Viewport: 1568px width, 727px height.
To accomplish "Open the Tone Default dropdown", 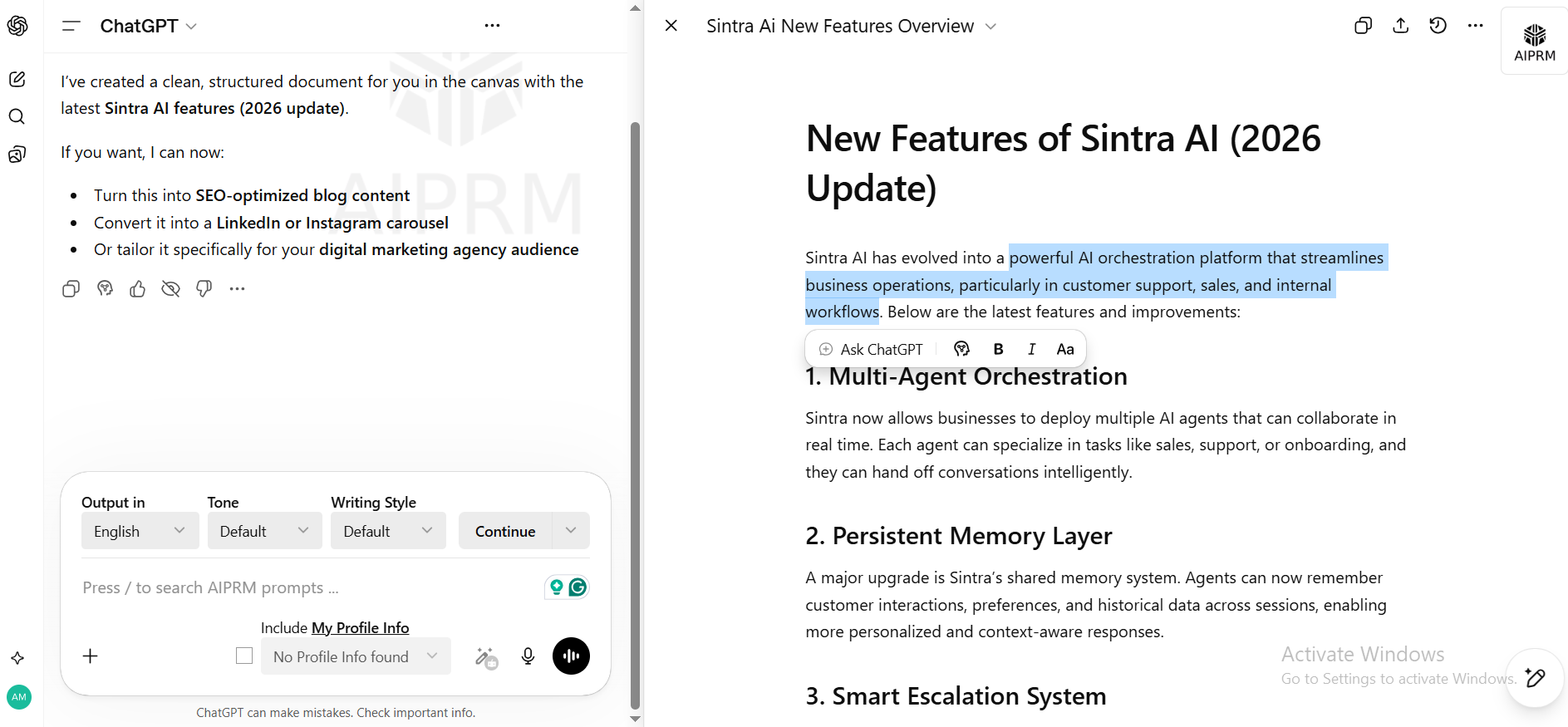I will (264, 531).
